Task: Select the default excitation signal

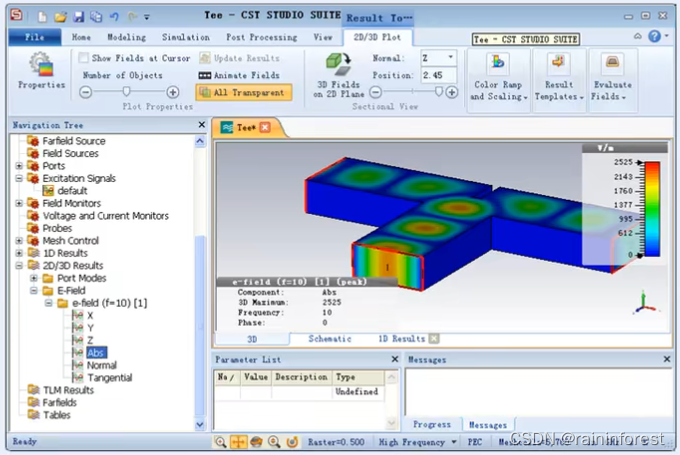Action: pos(72,191)
